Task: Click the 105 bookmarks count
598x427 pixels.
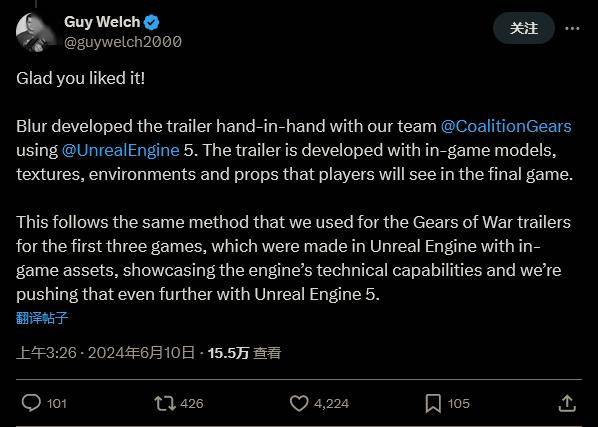Action: click(458, 403)
